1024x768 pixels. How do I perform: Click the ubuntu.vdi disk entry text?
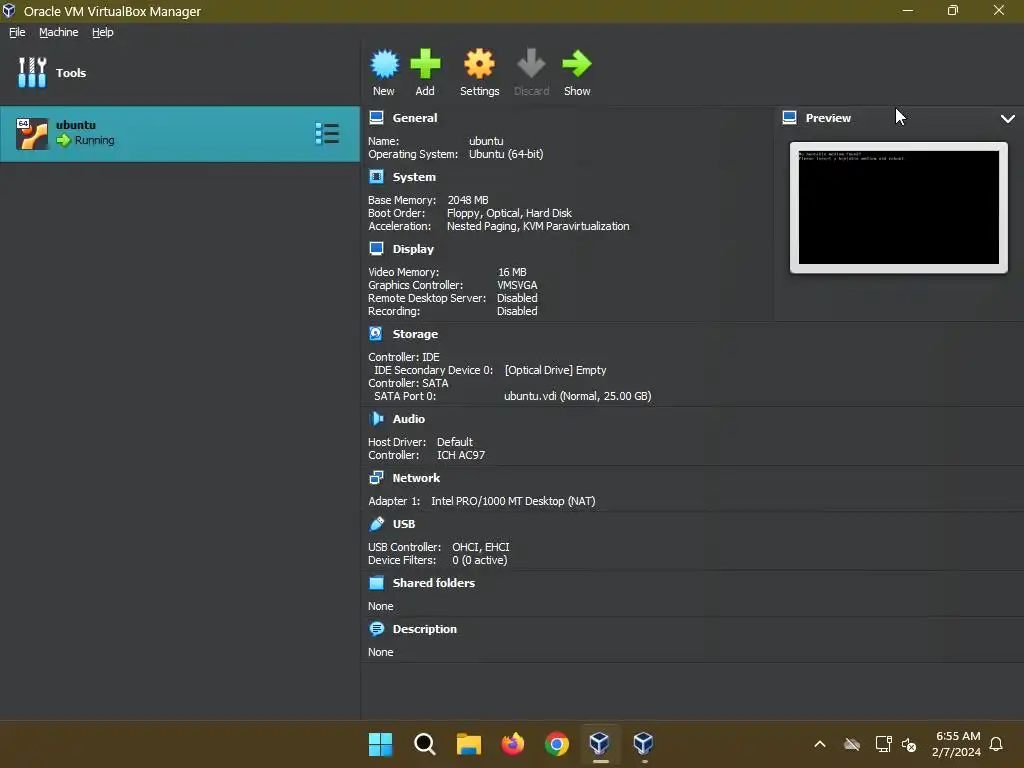tap(577, 396)
